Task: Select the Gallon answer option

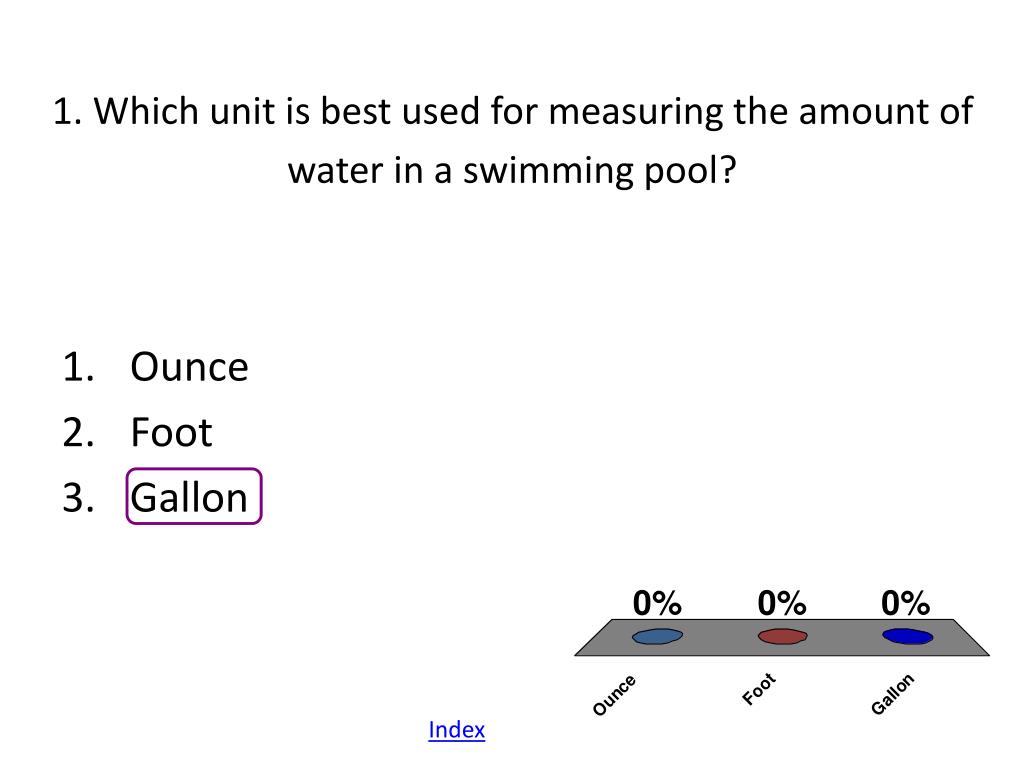Action: coord(189,498)
